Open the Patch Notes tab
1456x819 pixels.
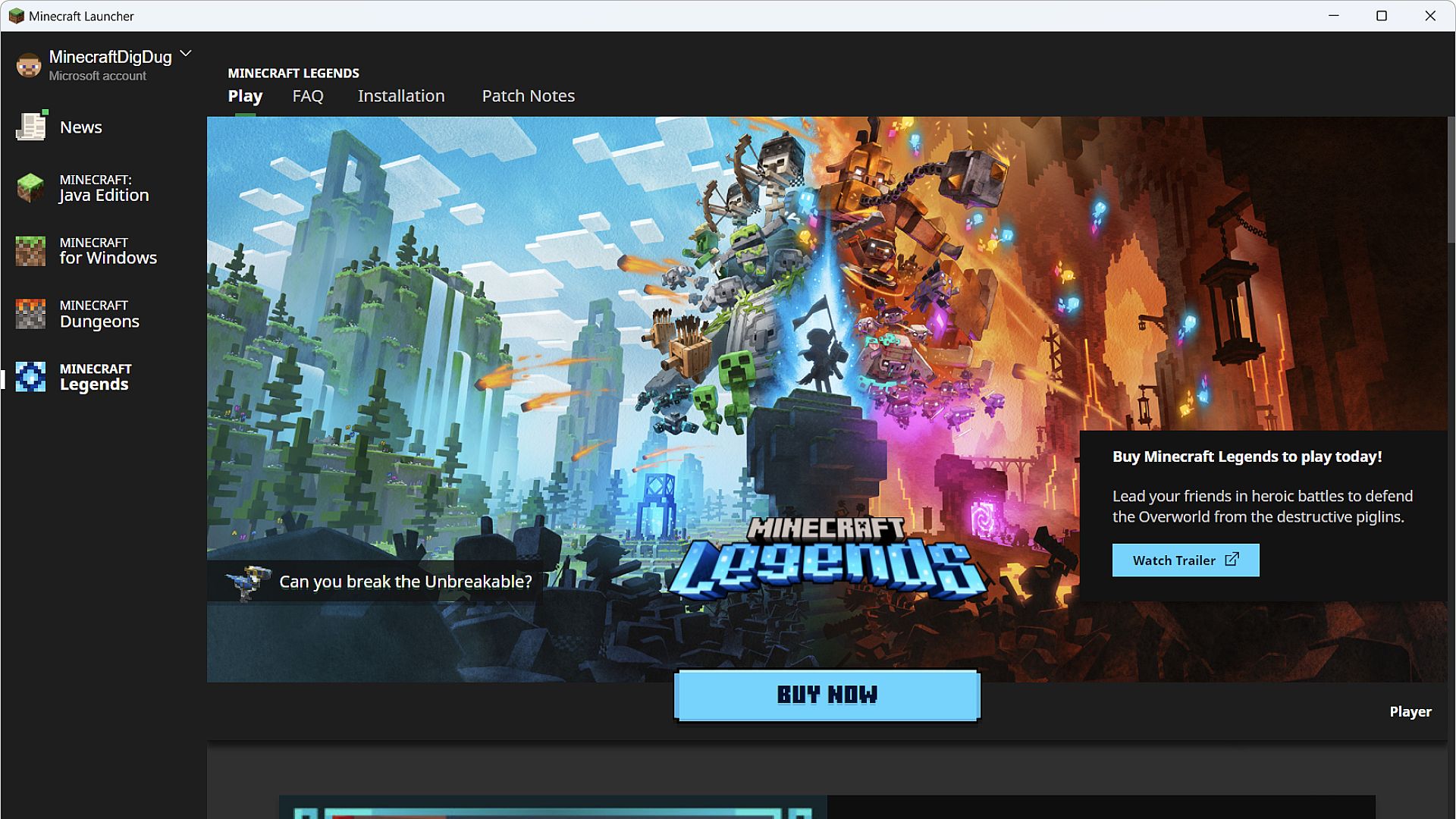coord(528,96)
